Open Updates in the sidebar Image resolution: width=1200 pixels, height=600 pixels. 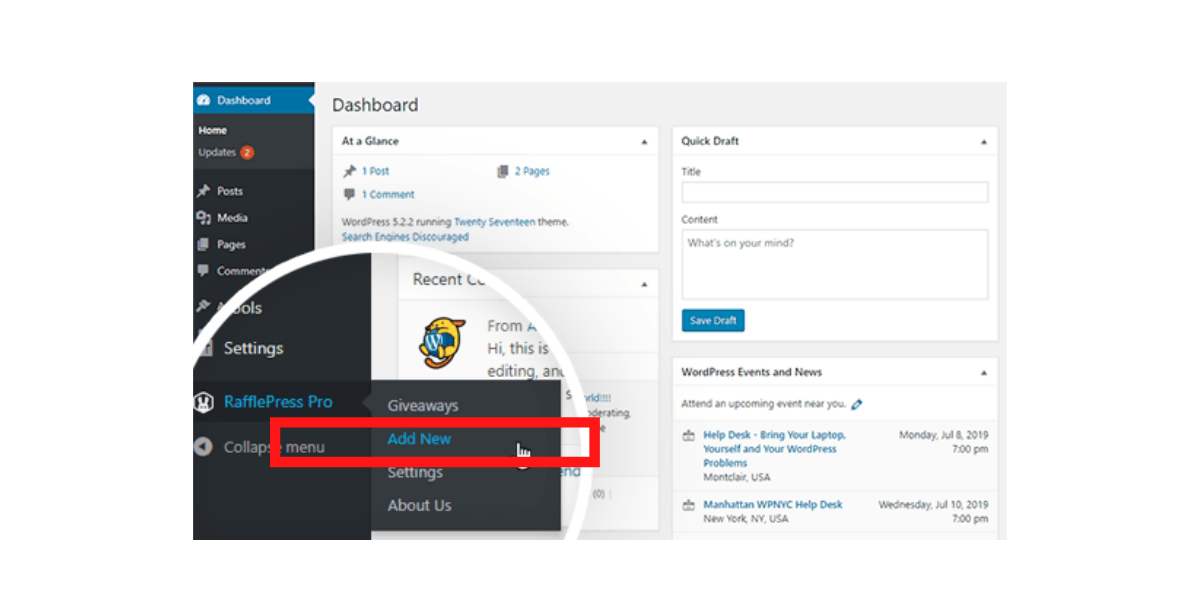(217, 153)
